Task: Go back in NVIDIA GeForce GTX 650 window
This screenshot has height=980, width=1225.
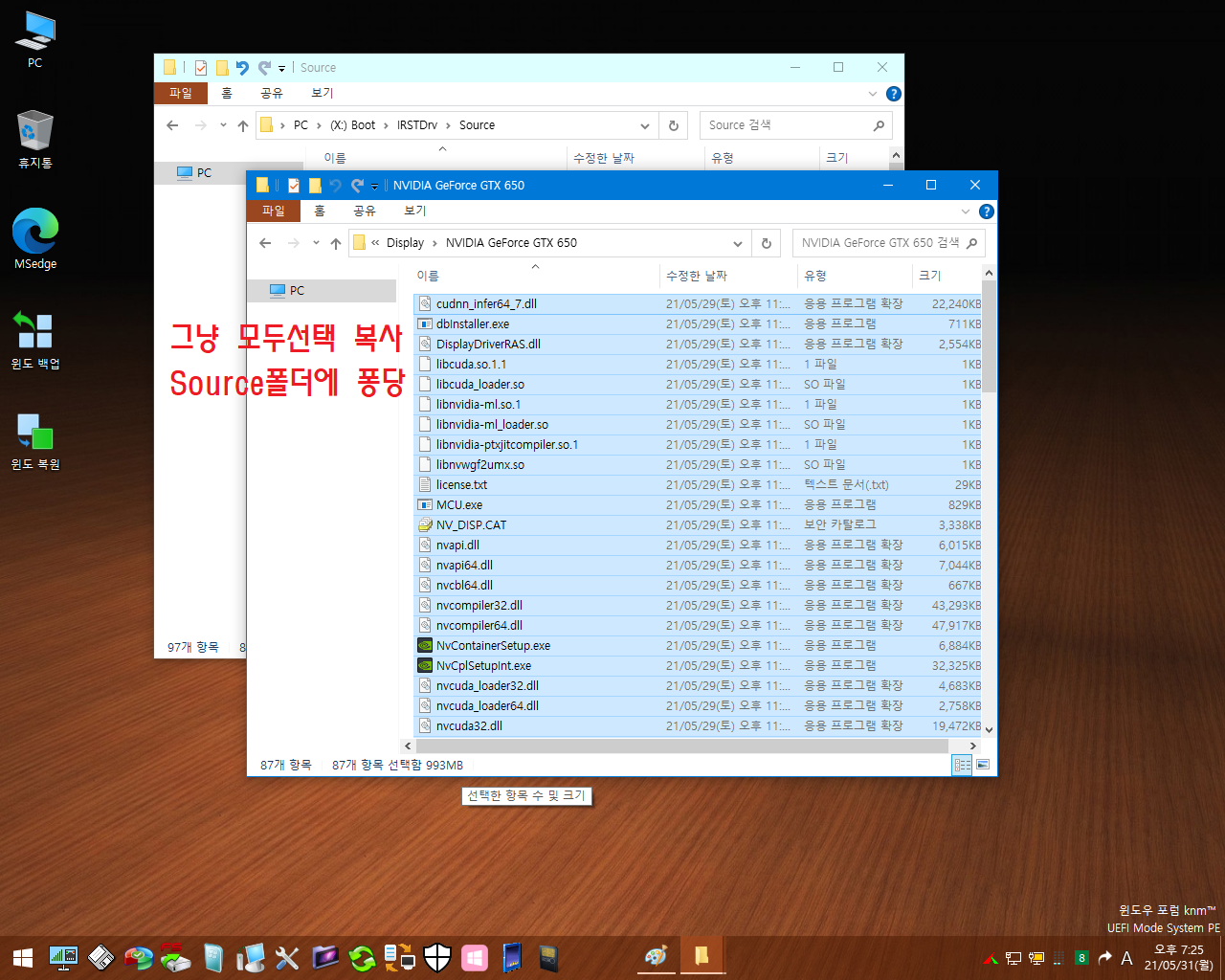Action: pos(265,243)
